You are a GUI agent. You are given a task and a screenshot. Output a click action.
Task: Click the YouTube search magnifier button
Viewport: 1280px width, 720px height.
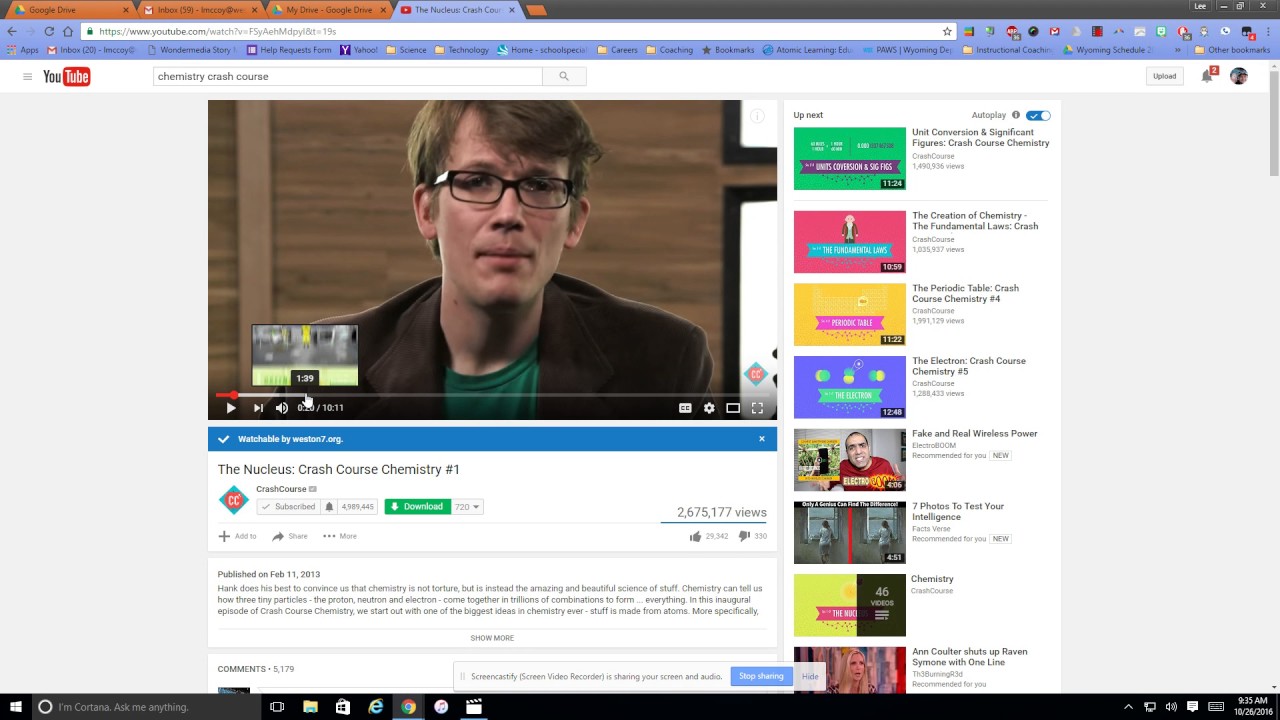pos(564,76)
